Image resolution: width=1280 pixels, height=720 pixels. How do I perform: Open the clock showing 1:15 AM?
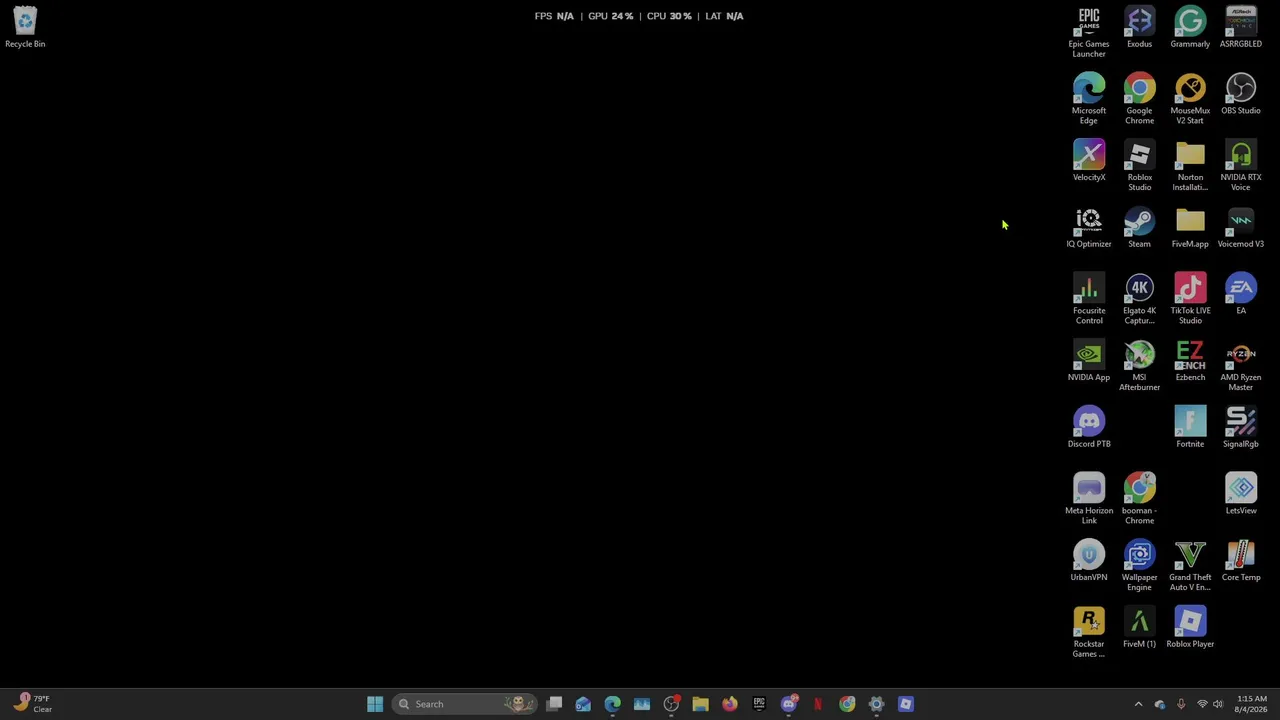tap(1251, 704)
